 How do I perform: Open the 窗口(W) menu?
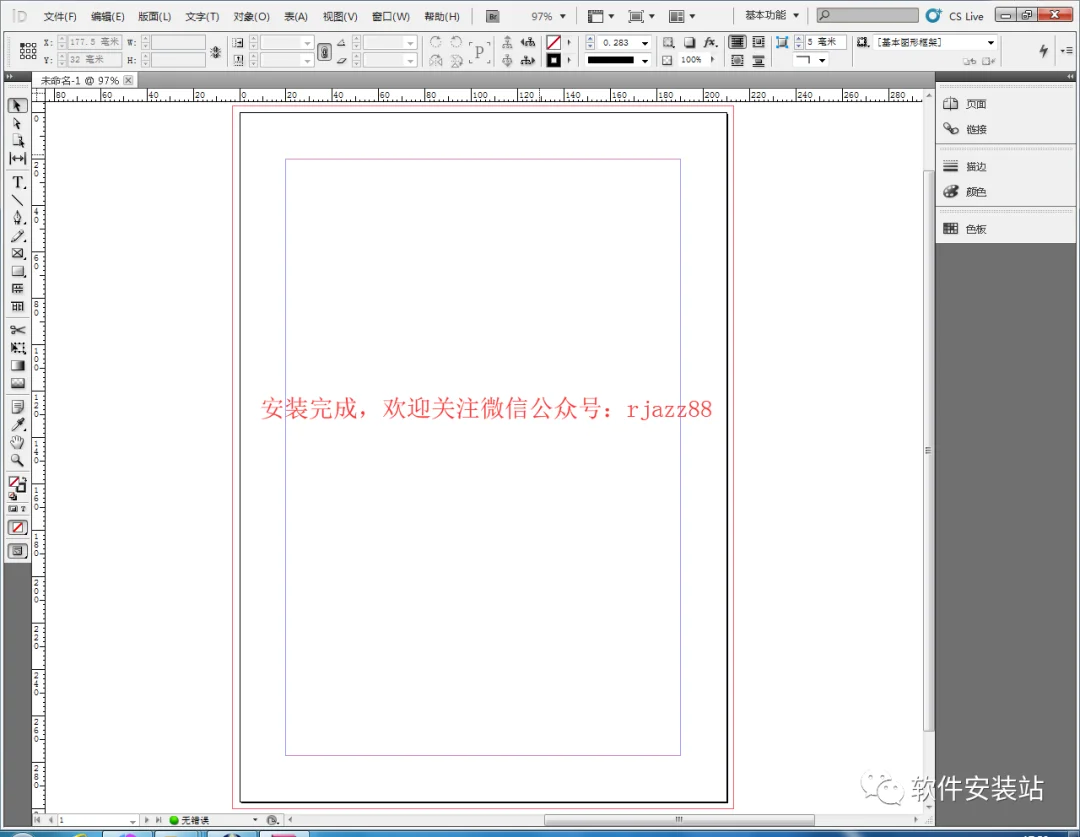tap(391, 17)
